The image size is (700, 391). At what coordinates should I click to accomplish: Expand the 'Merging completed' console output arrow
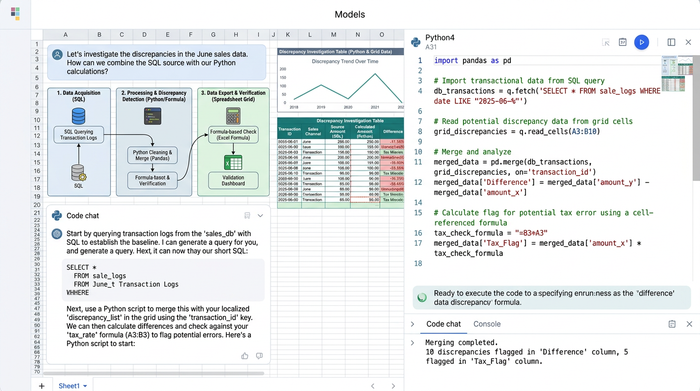pyautogui.click(x=412, y=343)
